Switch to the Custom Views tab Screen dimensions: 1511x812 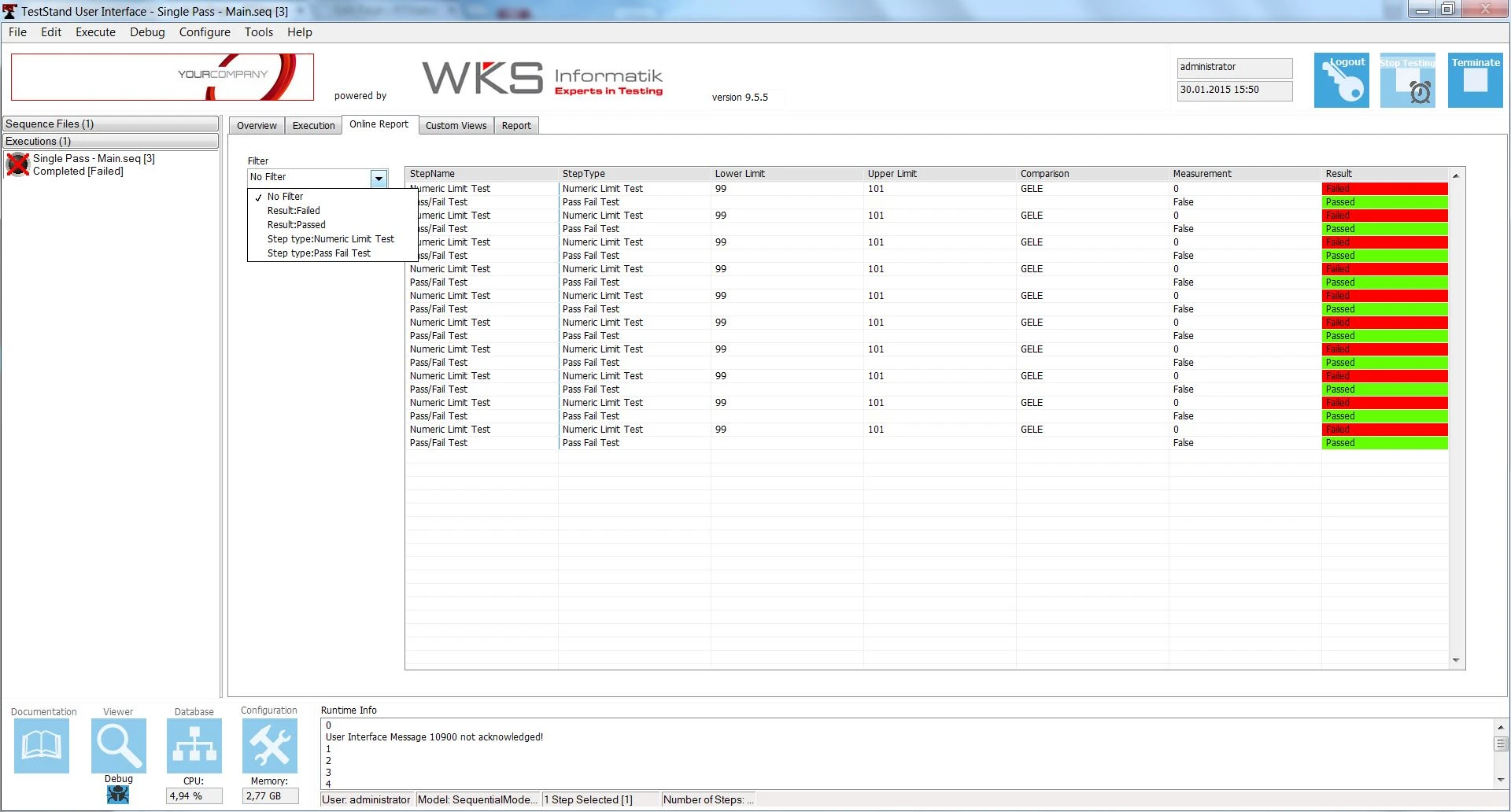[456, 126]
